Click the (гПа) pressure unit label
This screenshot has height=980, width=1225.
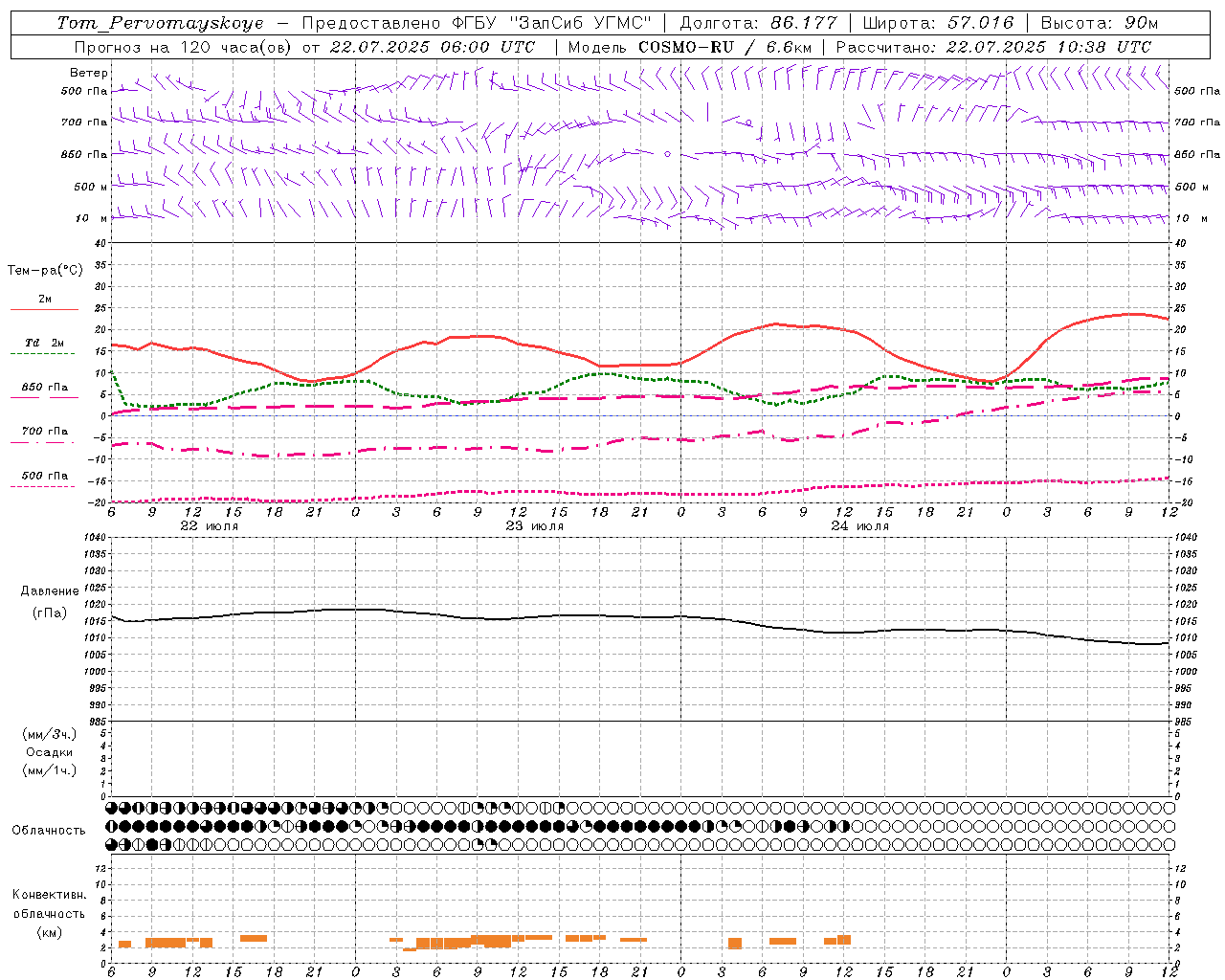(x=50, y=612)
